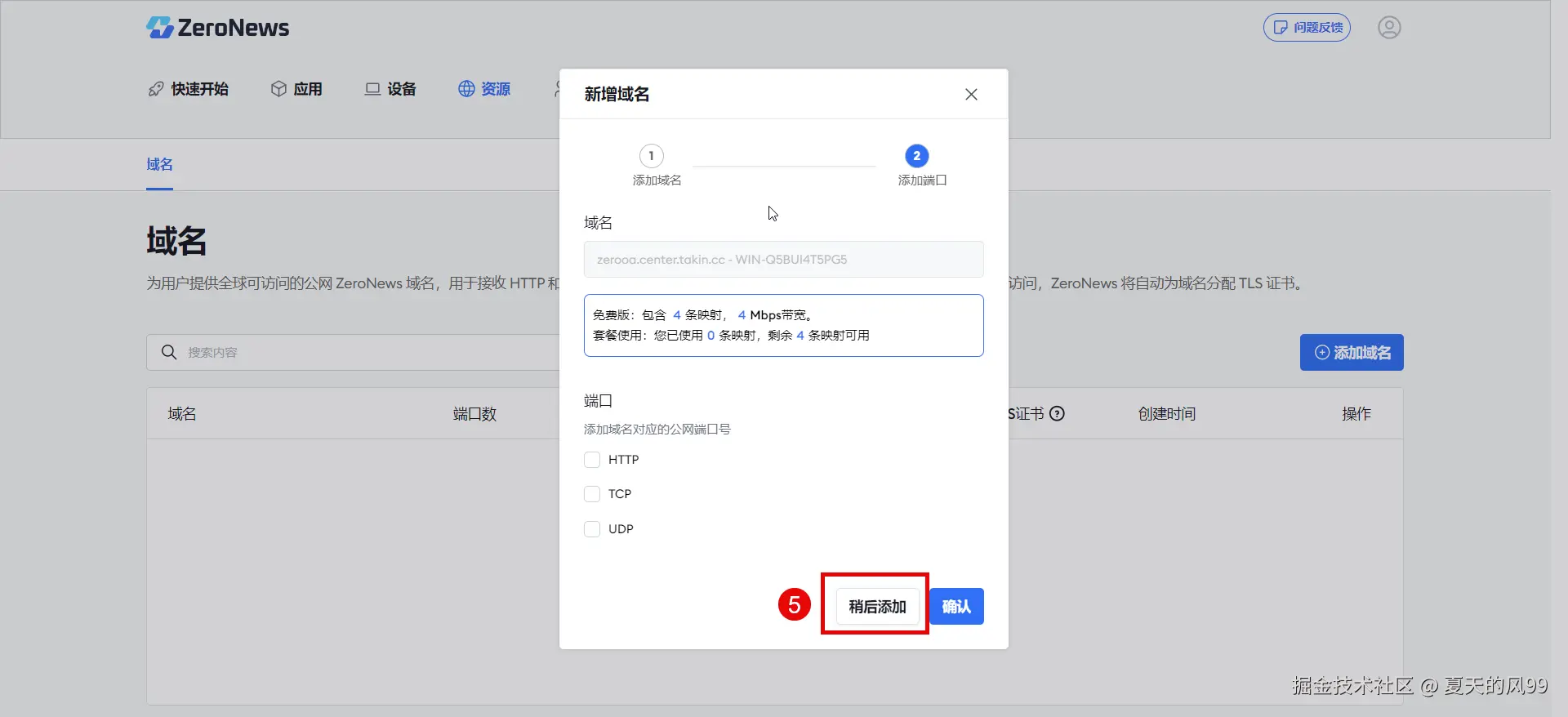Viewport: 1568px width, 717px height.
Task: Click step 1 添加域名 indicator
Action: (656, 165)
